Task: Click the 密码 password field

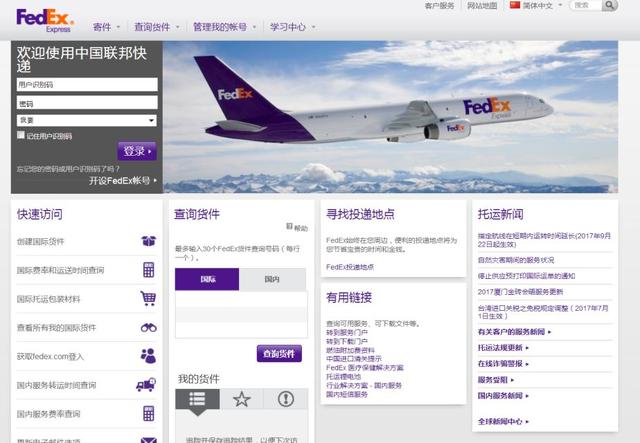Action: coord(87,102)
